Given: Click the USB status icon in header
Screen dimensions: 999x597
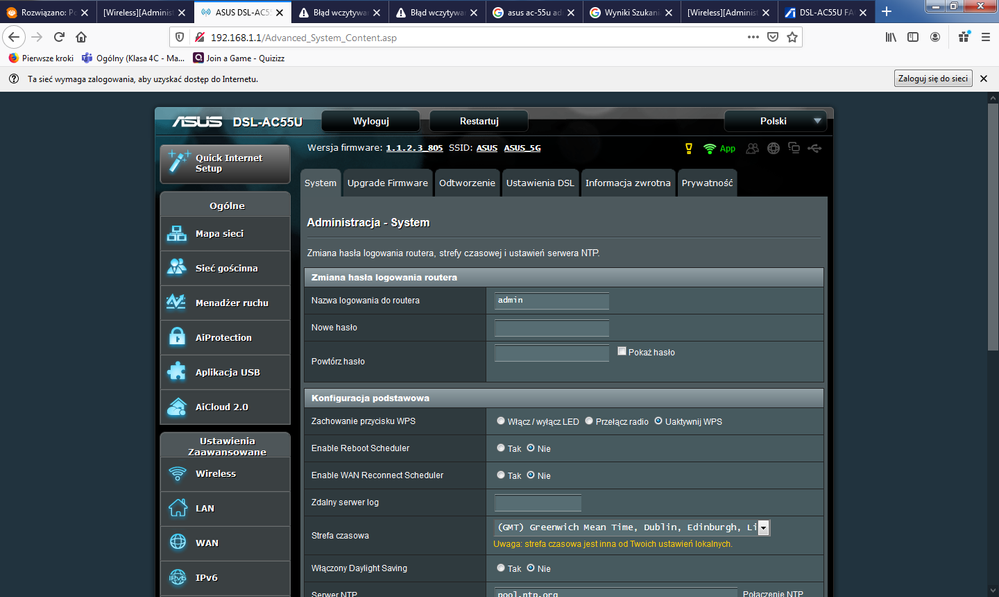Looking at the screenshot, I should 814,148.
